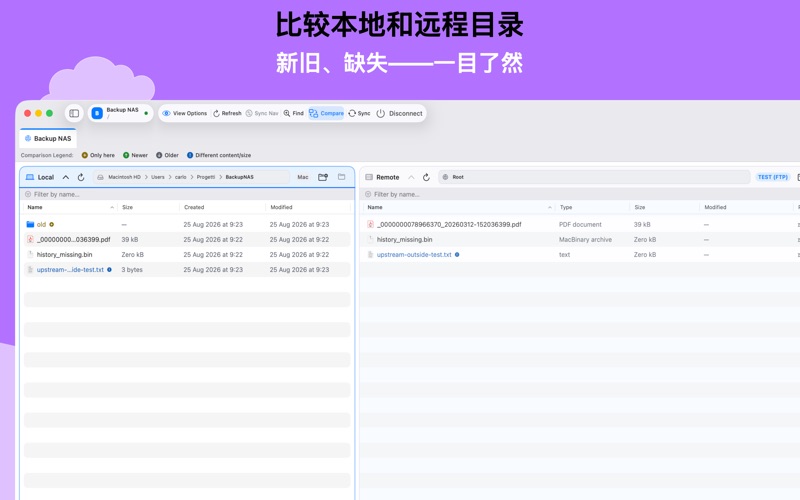Click the blue Backup NAS app icon

point(97,113)
